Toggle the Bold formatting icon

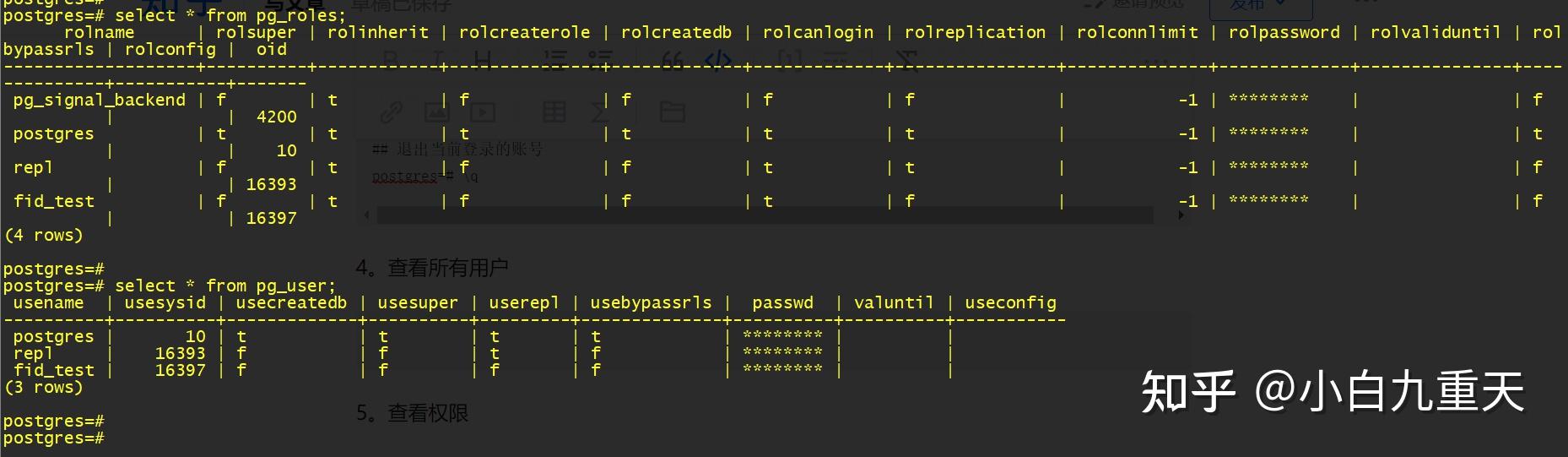[x=391, y=60]
